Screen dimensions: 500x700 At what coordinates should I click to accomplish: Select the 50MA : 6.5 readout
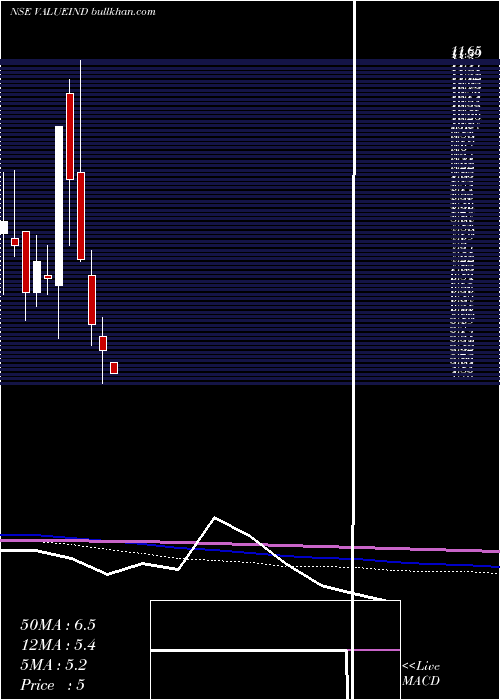[58, 625]
